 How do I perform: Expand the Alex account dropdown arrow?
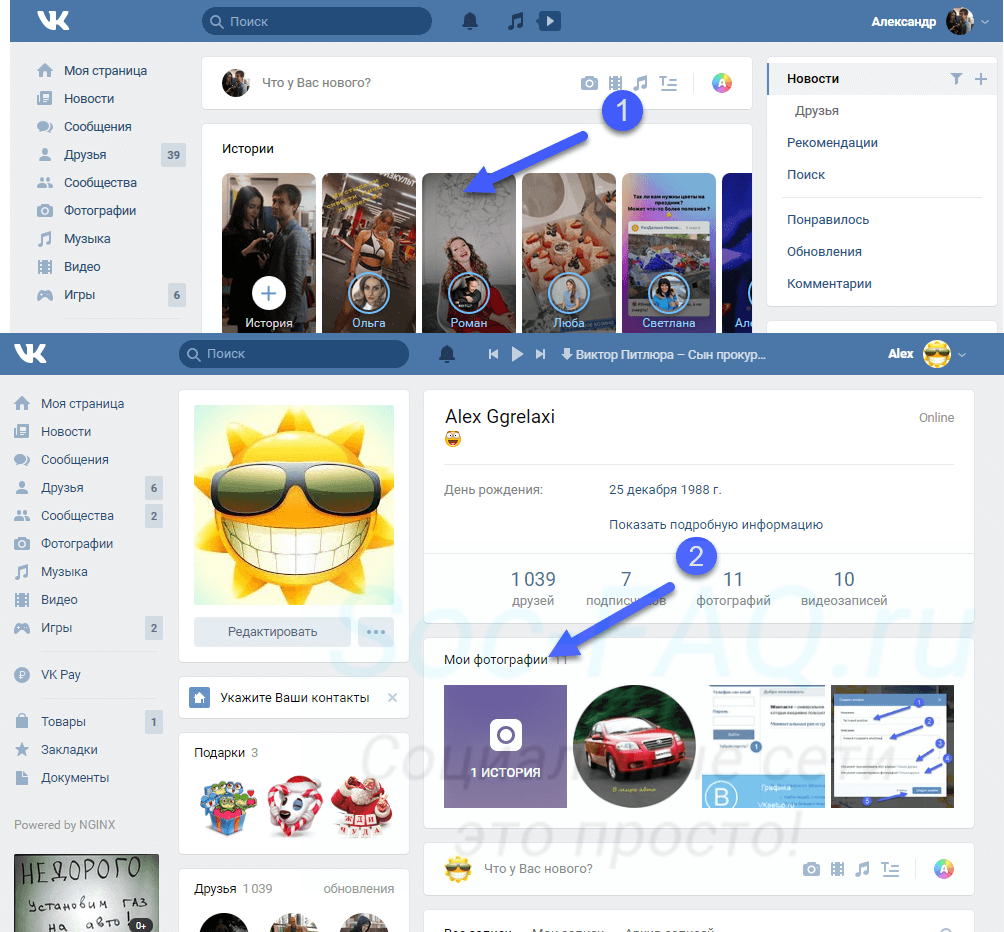(x=962, y=355)
